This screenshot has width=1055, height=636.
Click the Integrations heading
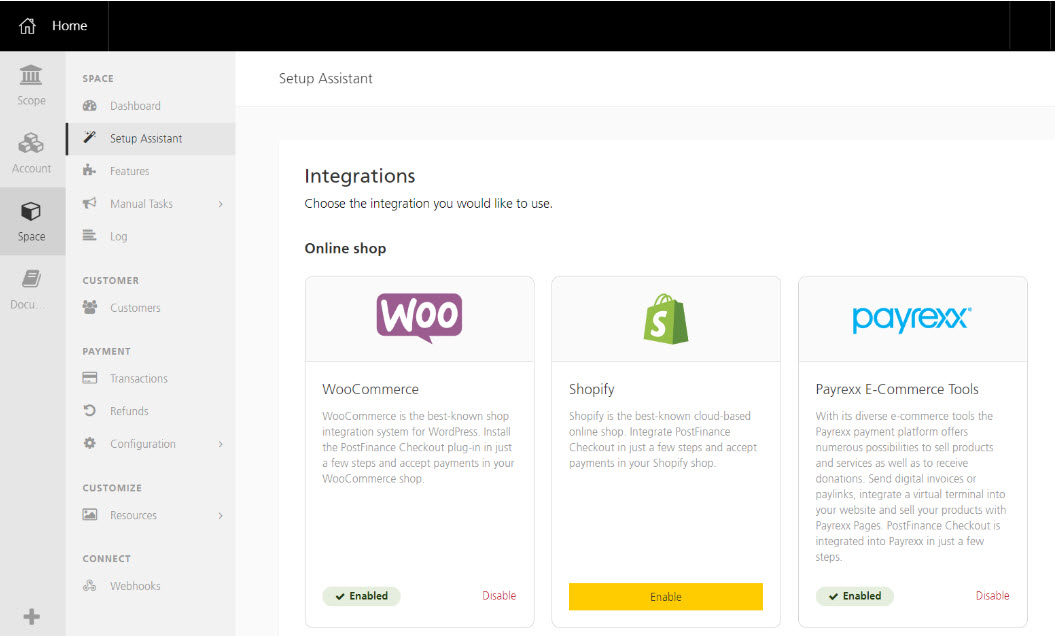(360, 176)
